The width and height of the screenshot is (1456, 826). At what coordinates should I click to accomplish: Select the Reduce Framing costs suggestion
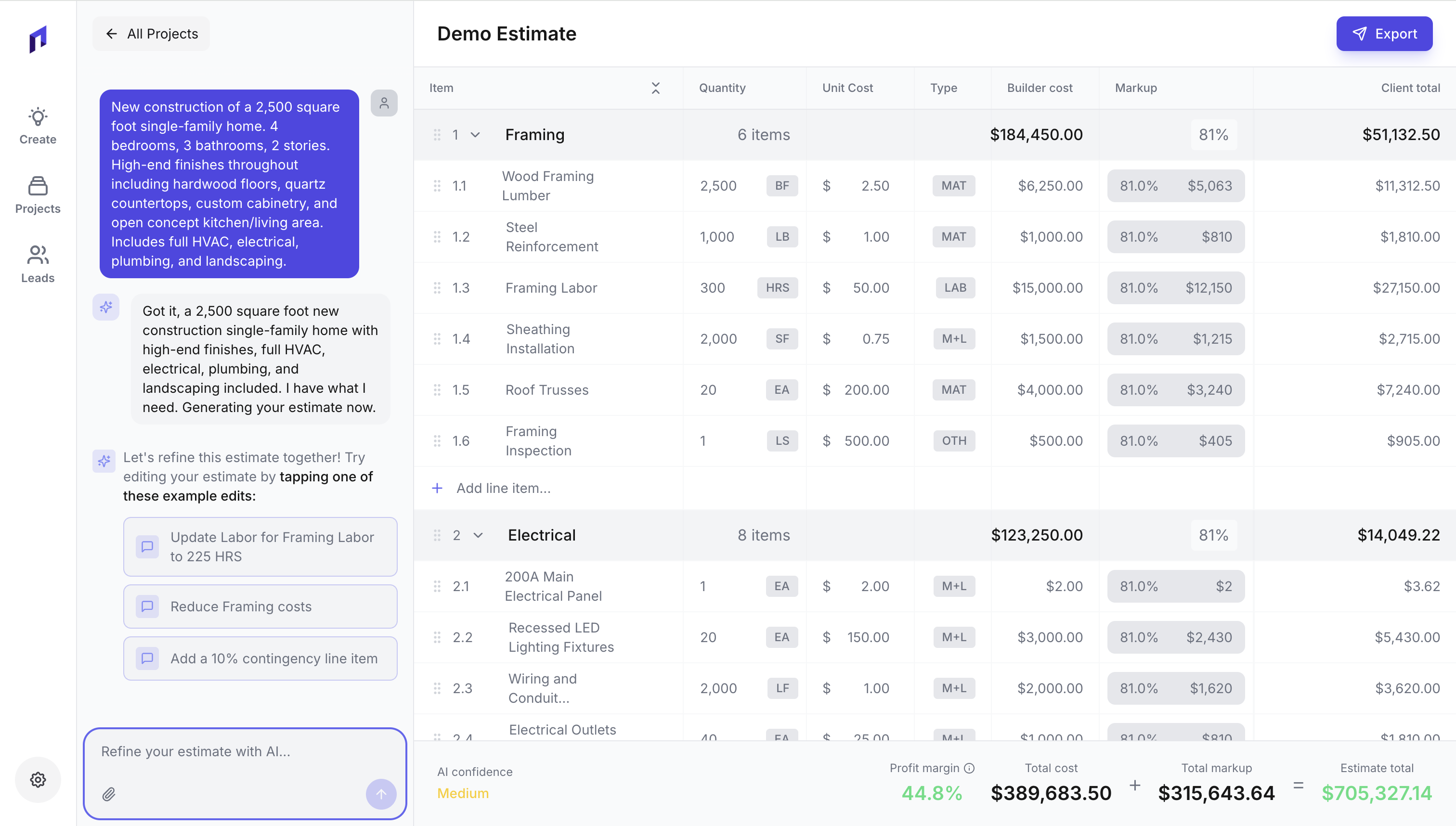tap(260, 607)
